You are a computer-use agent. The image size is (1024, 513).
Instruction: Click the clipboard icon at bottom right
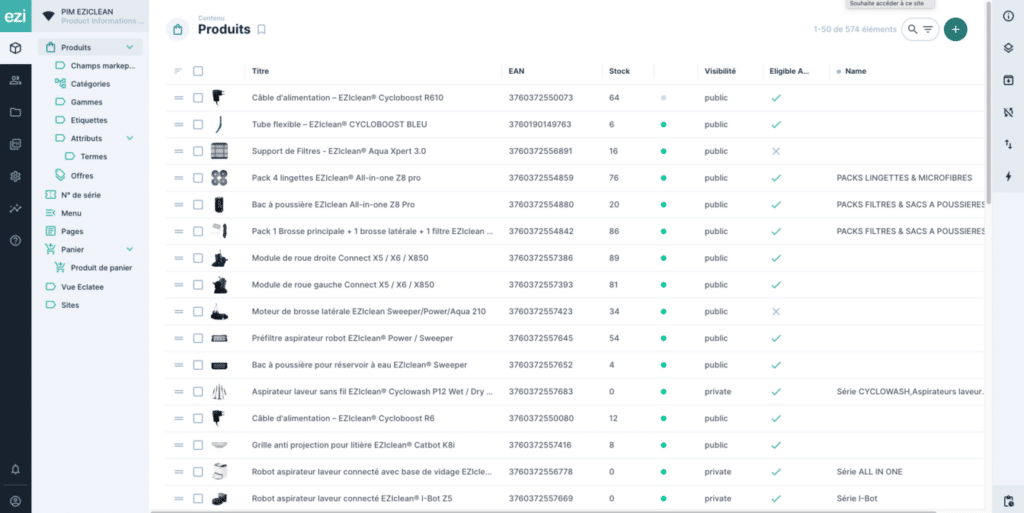(x=1008, y=501)
